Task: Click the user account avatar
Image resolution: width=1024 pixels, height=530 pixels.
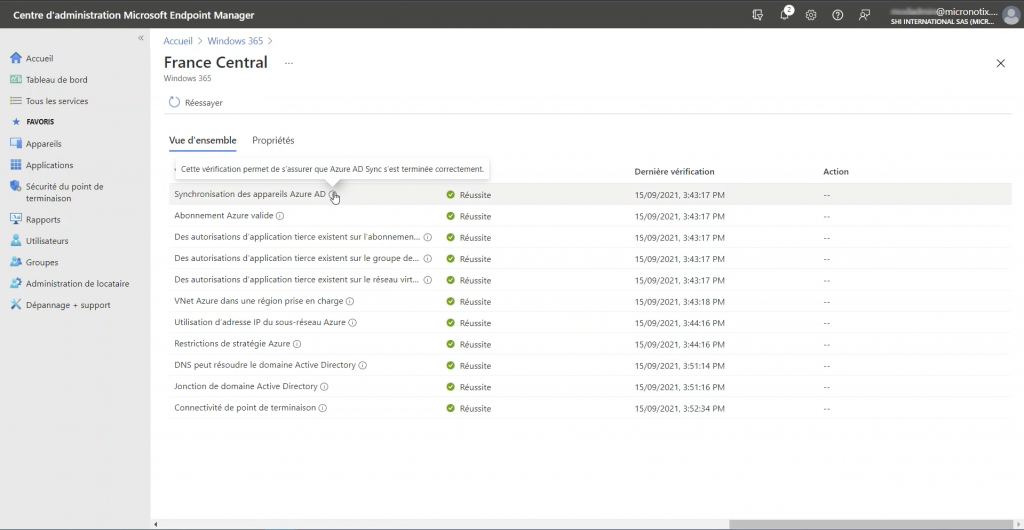Action: [x=1010, y=15]
